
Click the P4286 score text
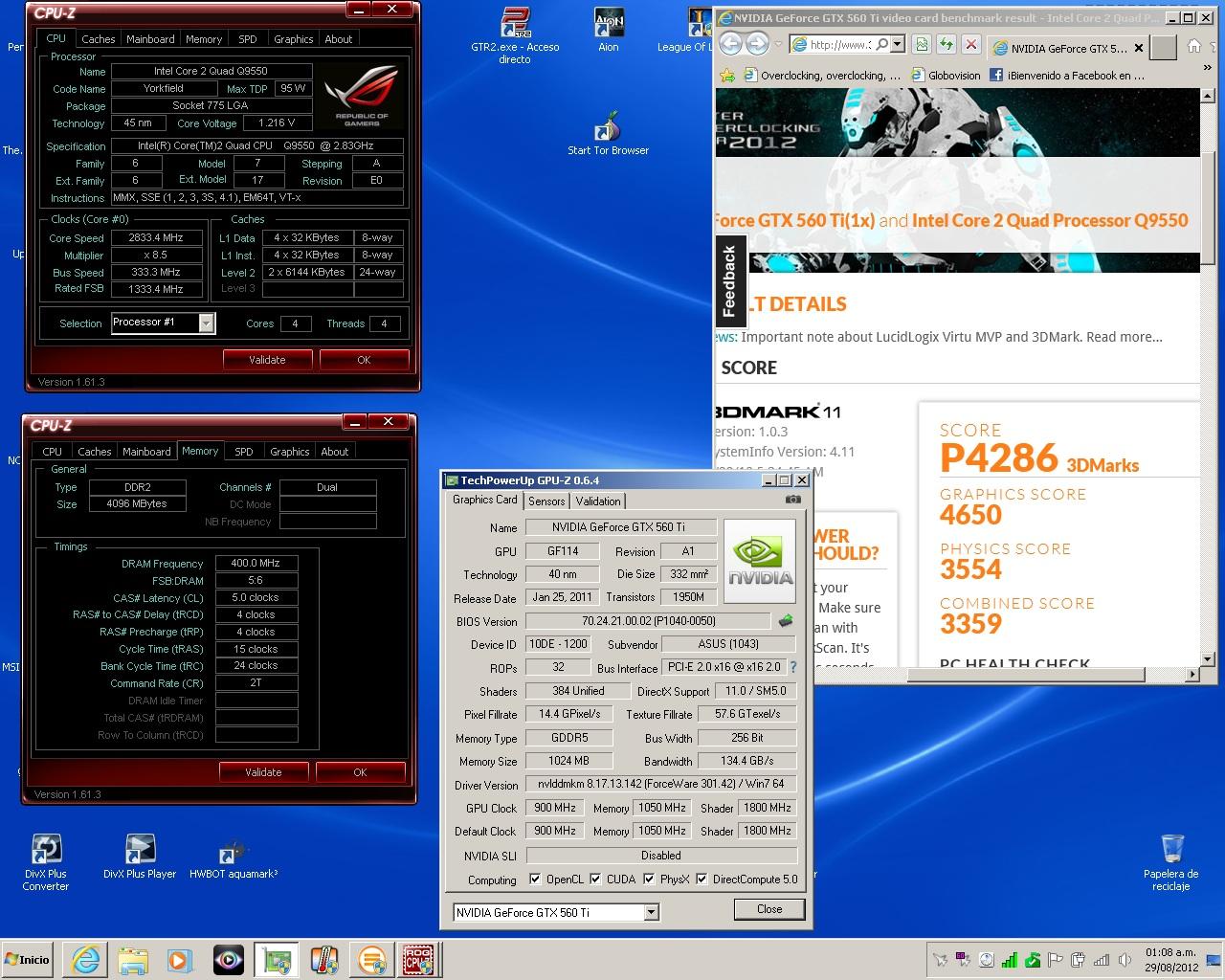[x=998, y=458]
